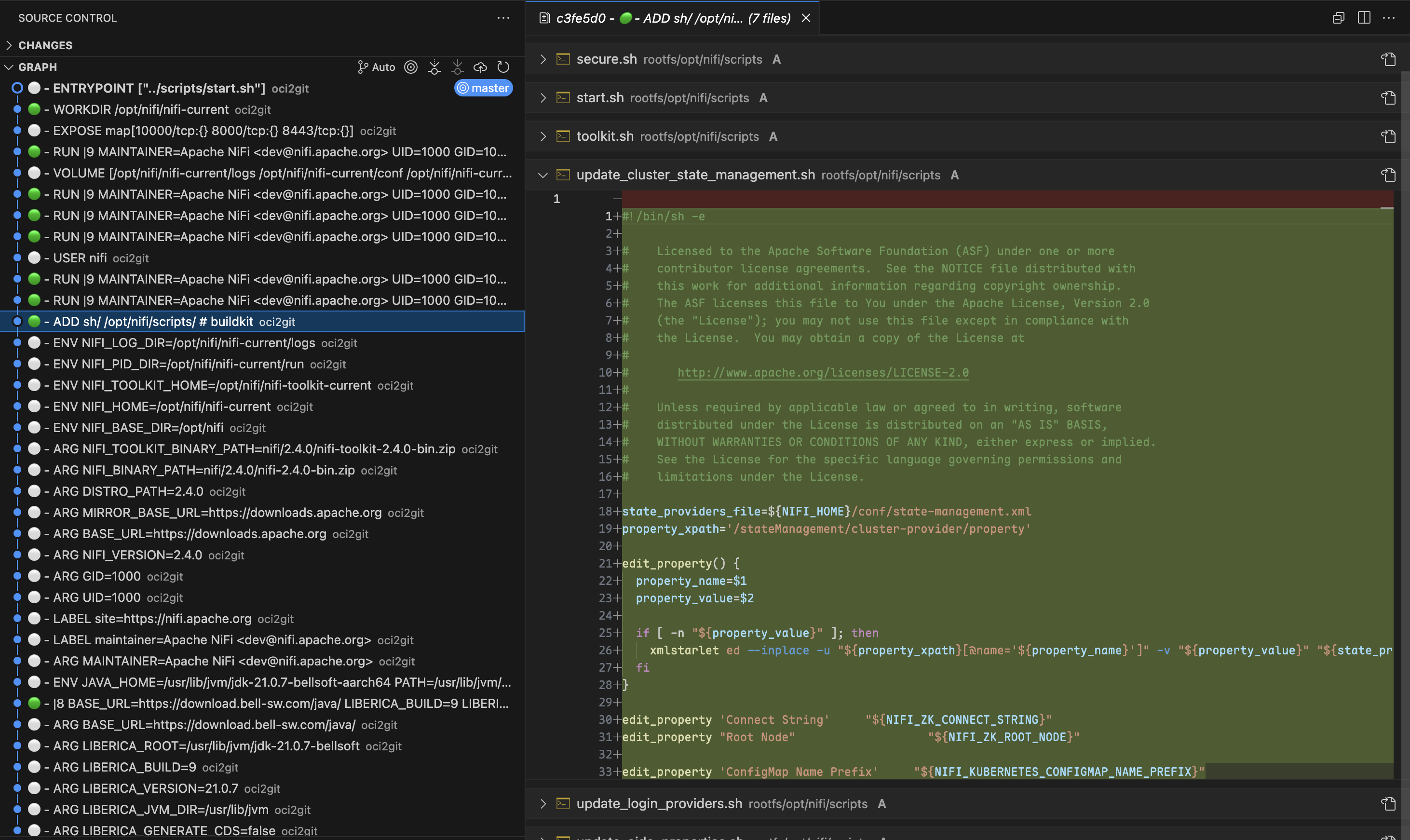Screen dimensions: 1410x840
Task: Click the master branch badge
Action: 483,88
